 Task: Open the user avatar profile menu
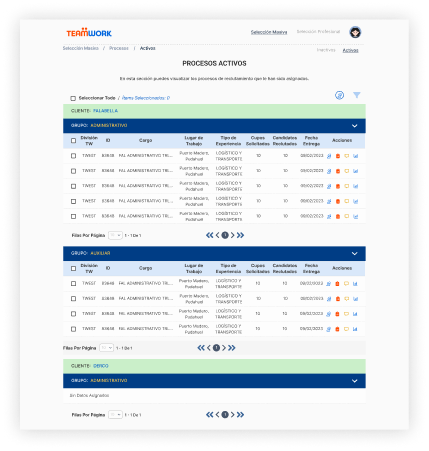point(355,32)
